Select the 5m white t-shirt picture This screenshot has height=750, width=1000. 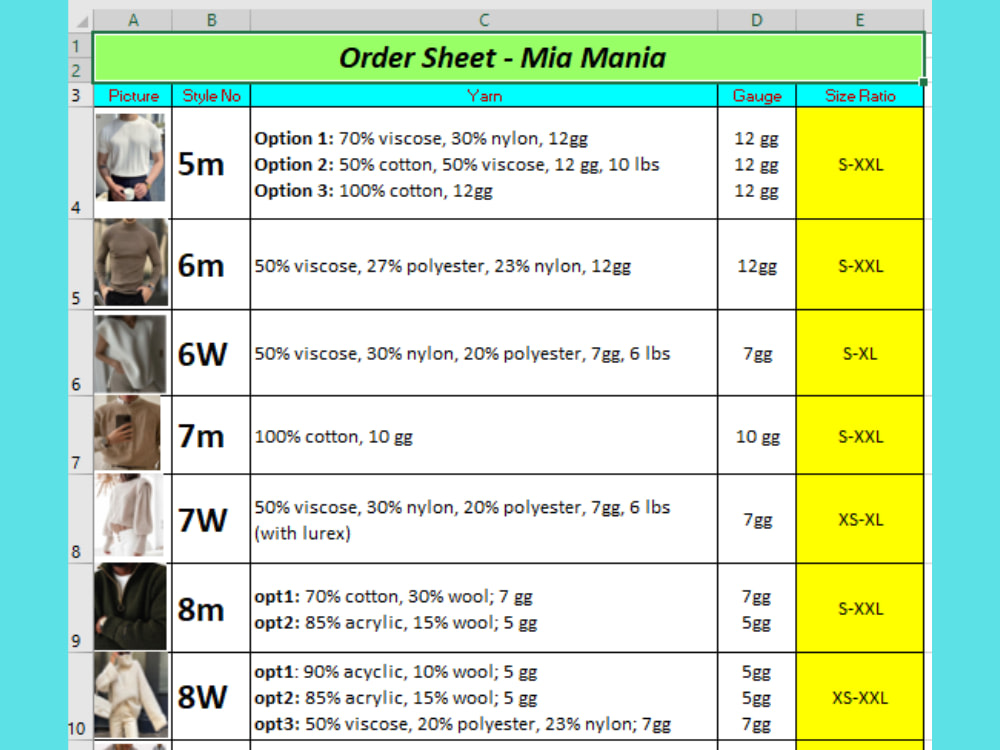130,158
